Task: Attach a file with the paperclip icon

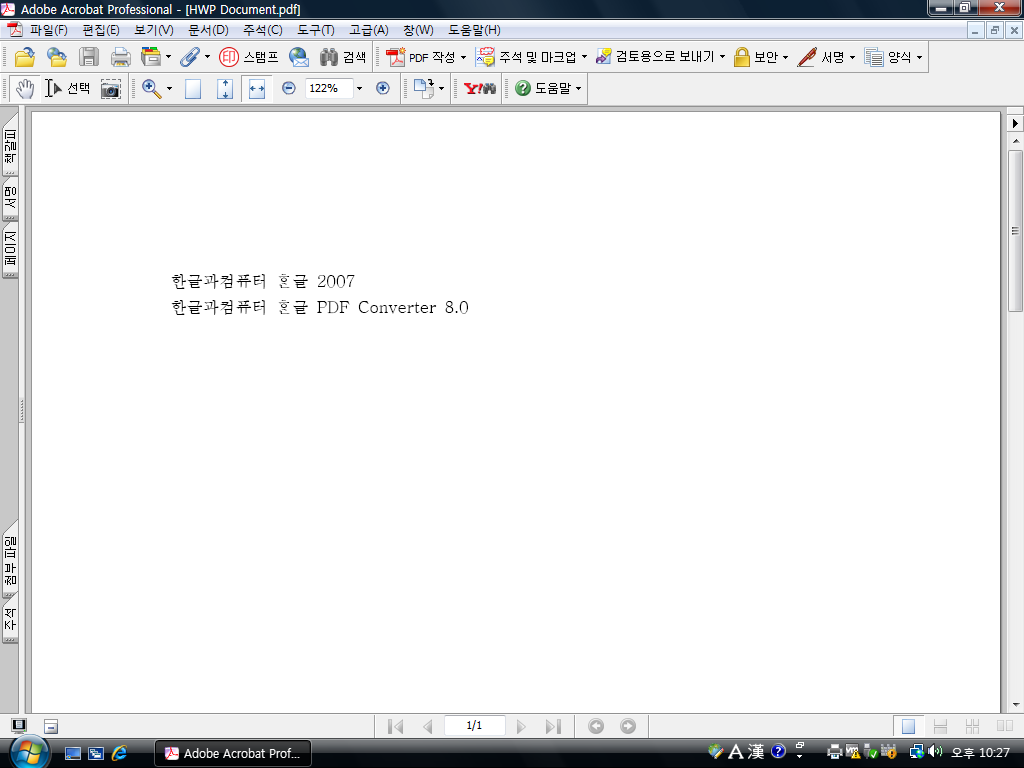Action: tap(189, 57)
